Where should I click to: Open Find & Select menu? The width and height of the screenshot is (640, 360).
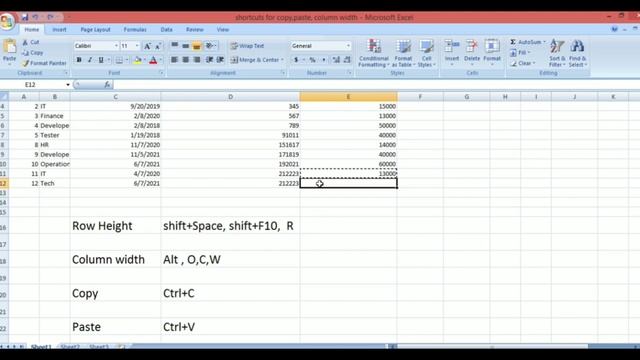click(578, 53)
